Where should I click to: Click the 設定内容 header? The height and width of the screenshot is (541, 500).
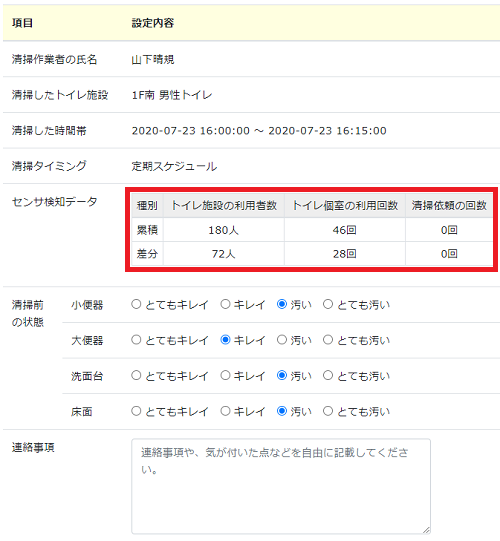click(153, 23)
